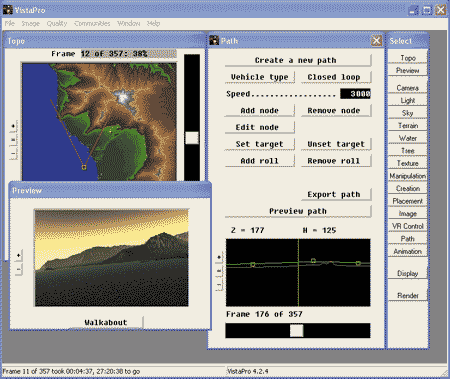The image size is (450, 379).
Task: Open the Vehicle type selector
Action: click(260, 77)
